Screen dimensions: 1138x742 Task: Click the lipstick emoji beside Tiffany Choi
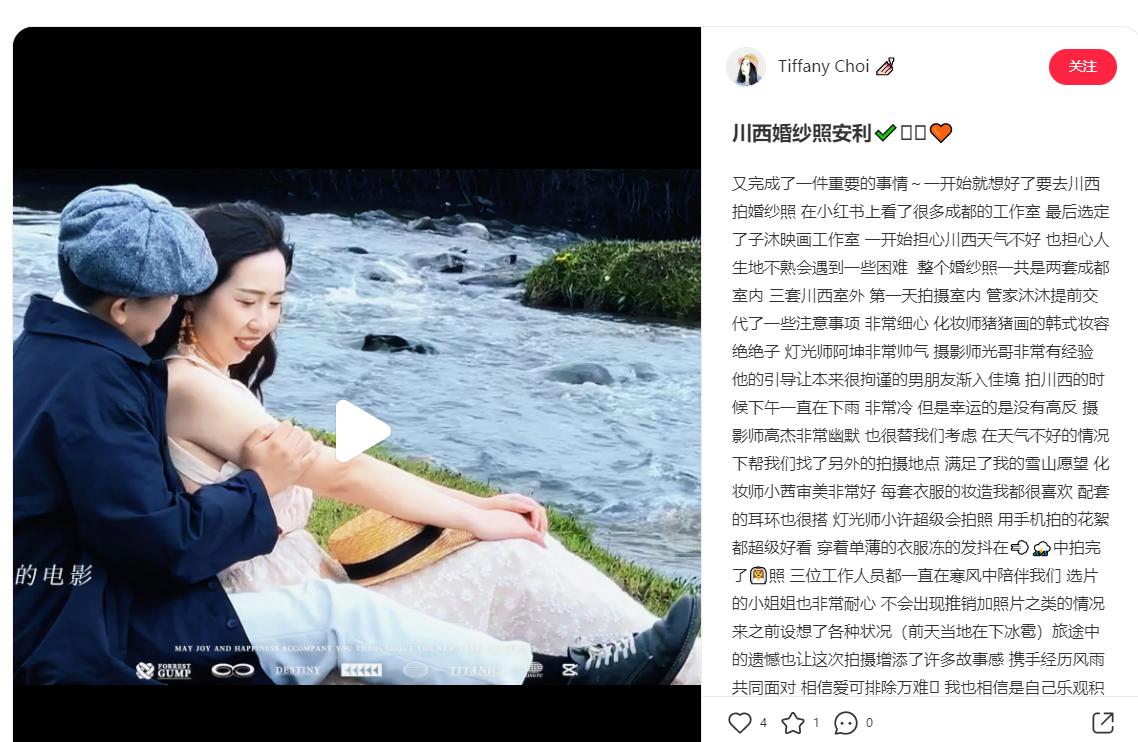coord(885,67)
